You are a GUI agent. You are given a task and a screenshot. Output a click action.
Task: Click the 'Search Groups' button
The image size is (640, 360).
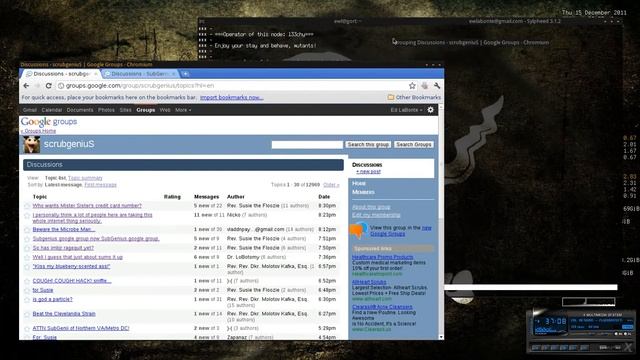point(414,144)
